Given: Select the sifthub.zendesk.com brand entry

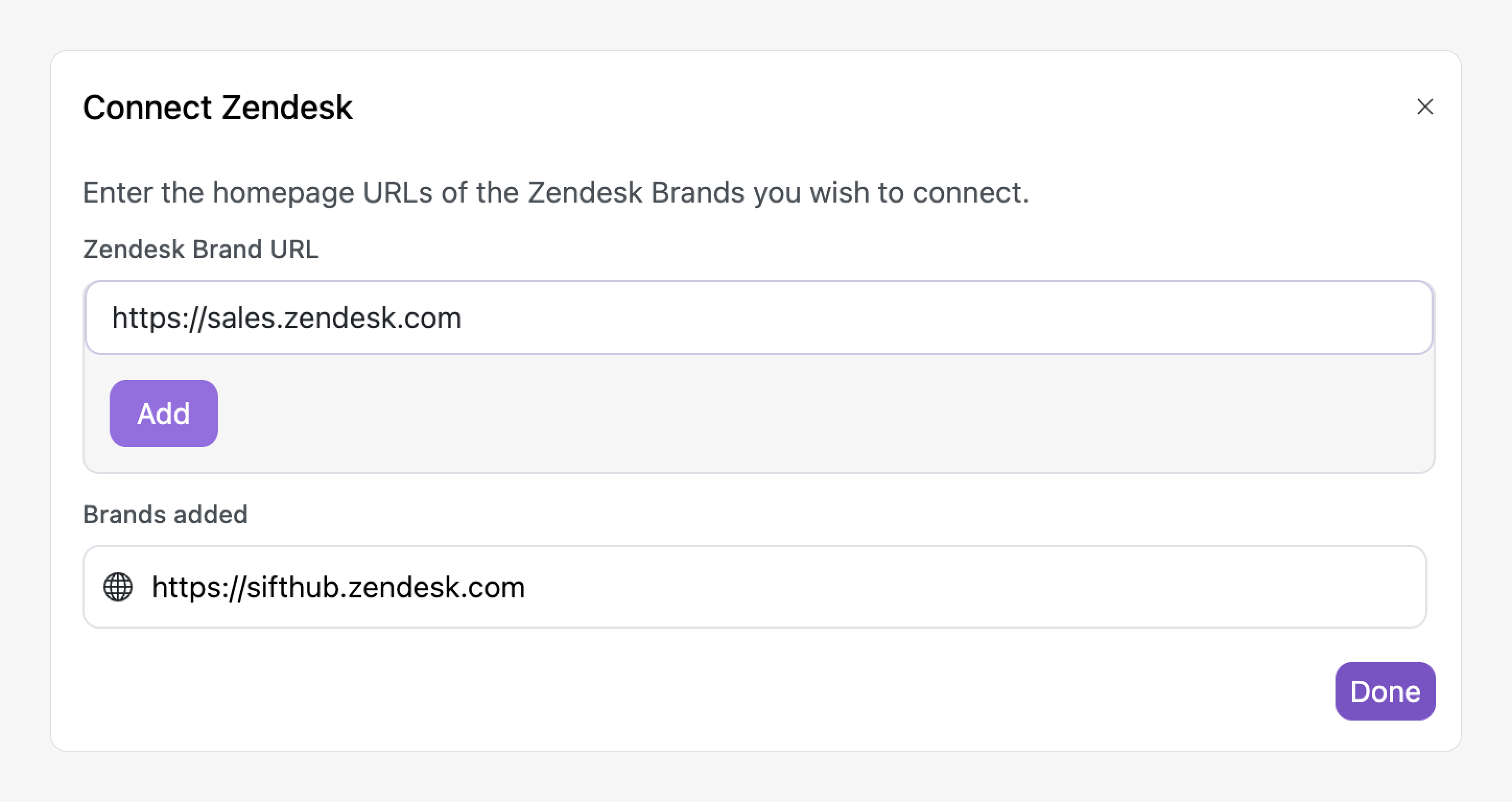Looking at the screenshot, I should [x=755, y=586].
